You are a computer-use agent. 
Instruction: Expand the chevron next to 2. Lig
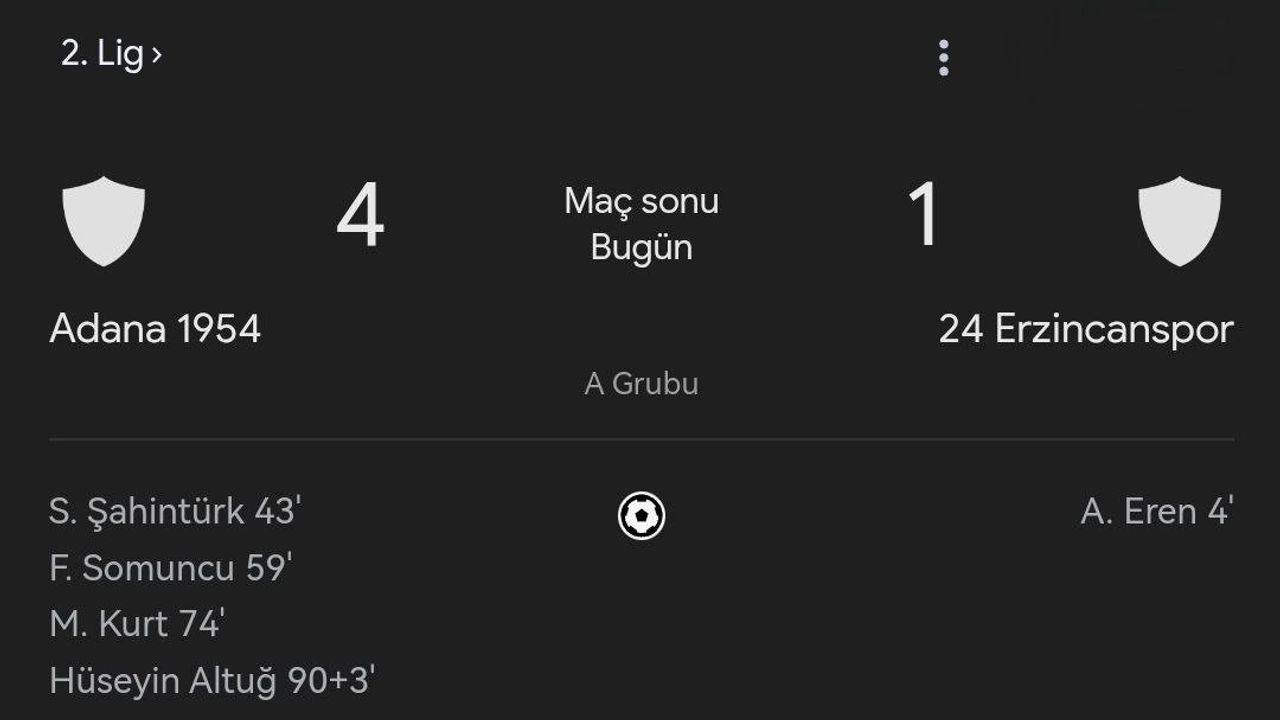(x=156, y=55)
